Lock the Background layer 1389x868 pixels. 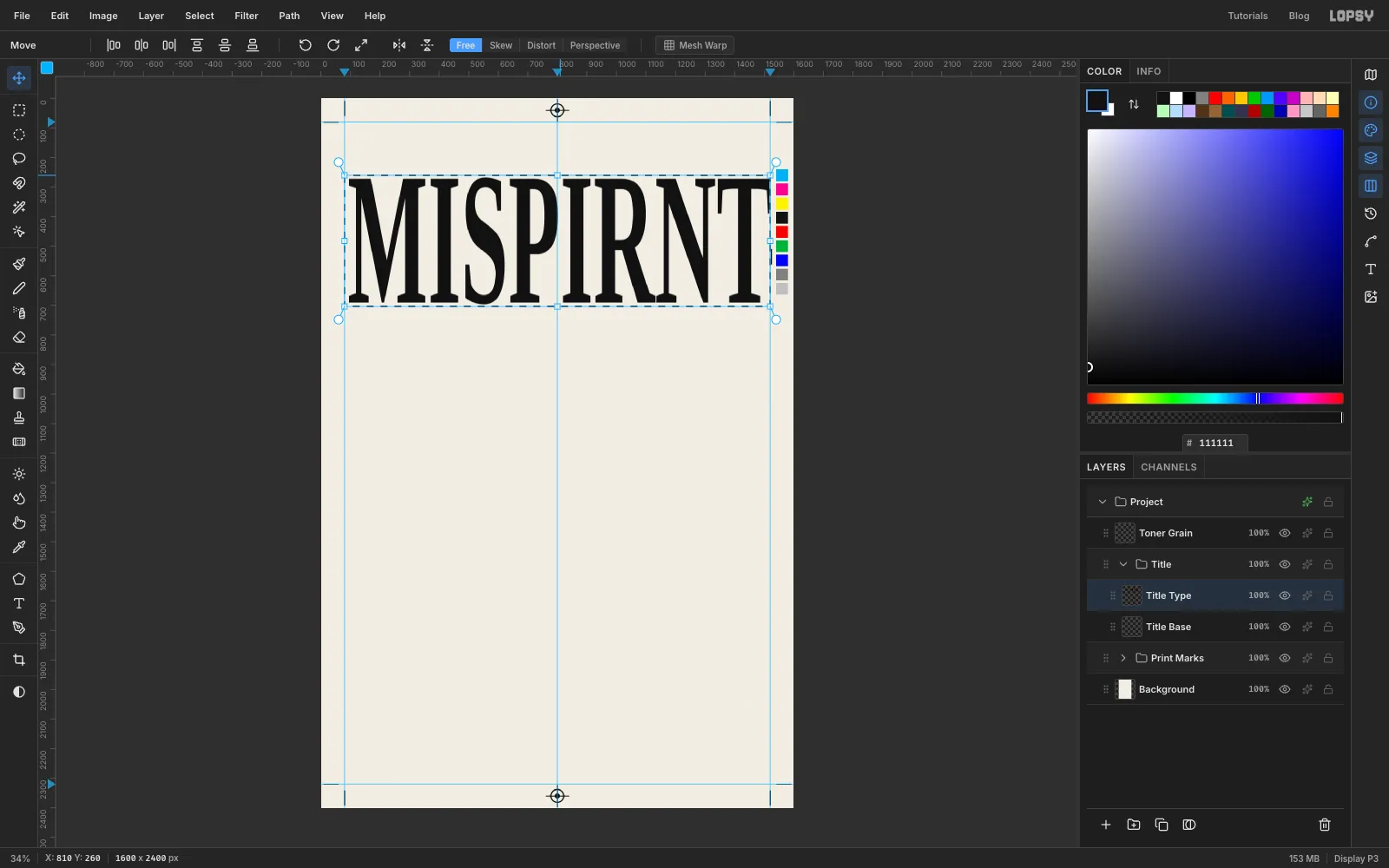1328,689
